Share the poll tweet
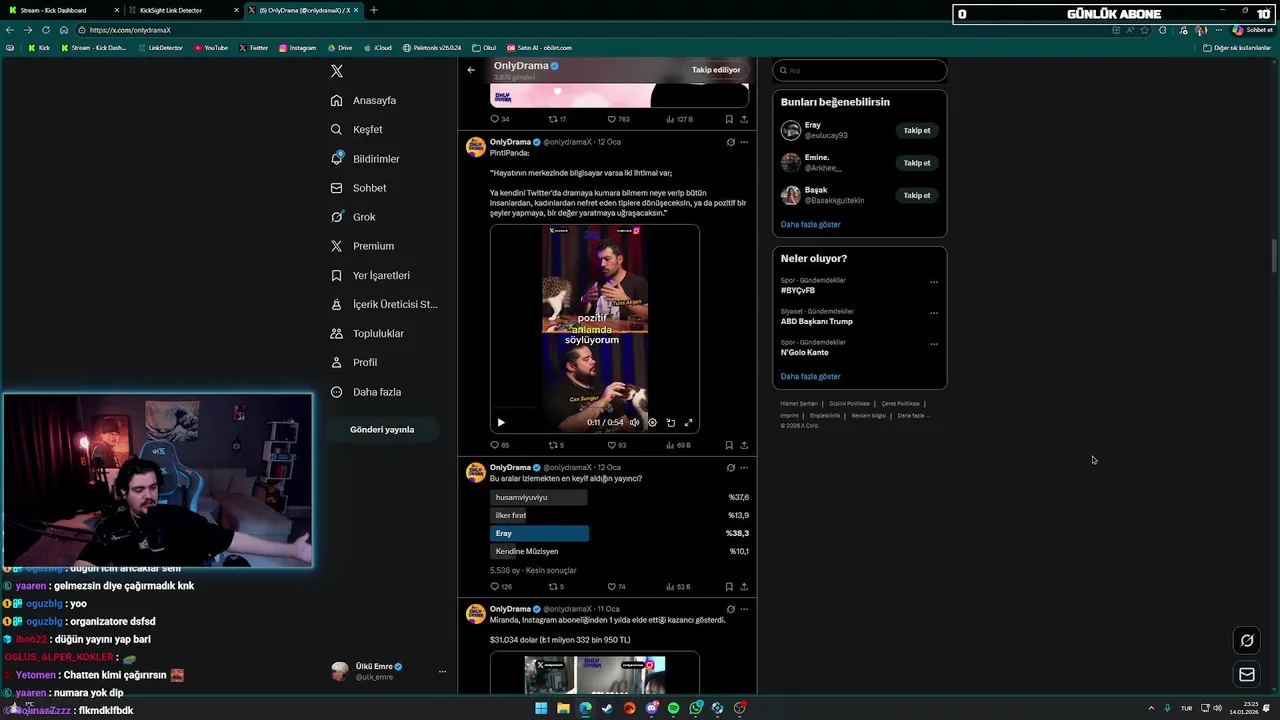This screenshot has width=1280, height=720. coord(744,587)
